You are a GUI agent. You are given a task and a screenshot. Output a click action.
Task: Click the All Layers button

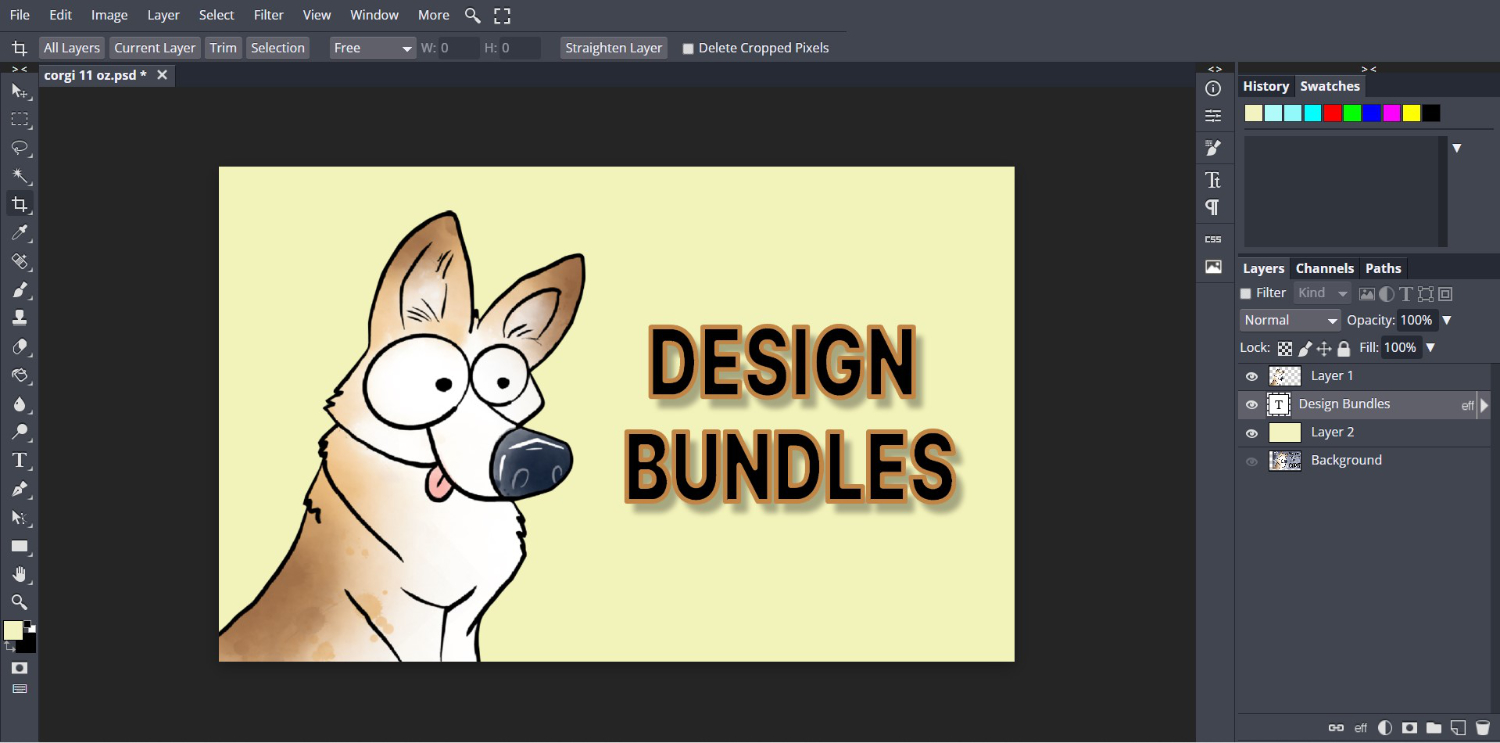pyautogui.click(x=72, y=48)
